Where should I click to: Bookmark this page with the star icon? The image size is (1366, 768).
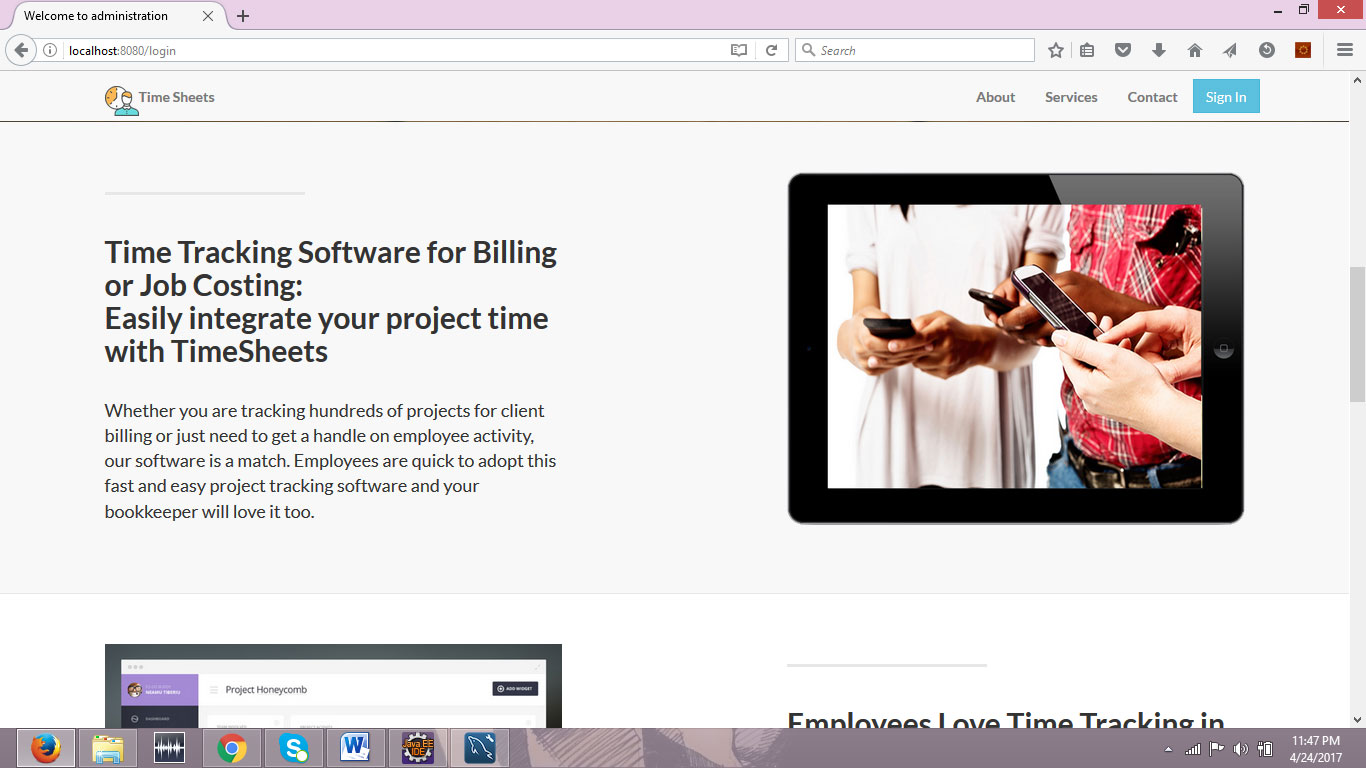[1056, 50]
